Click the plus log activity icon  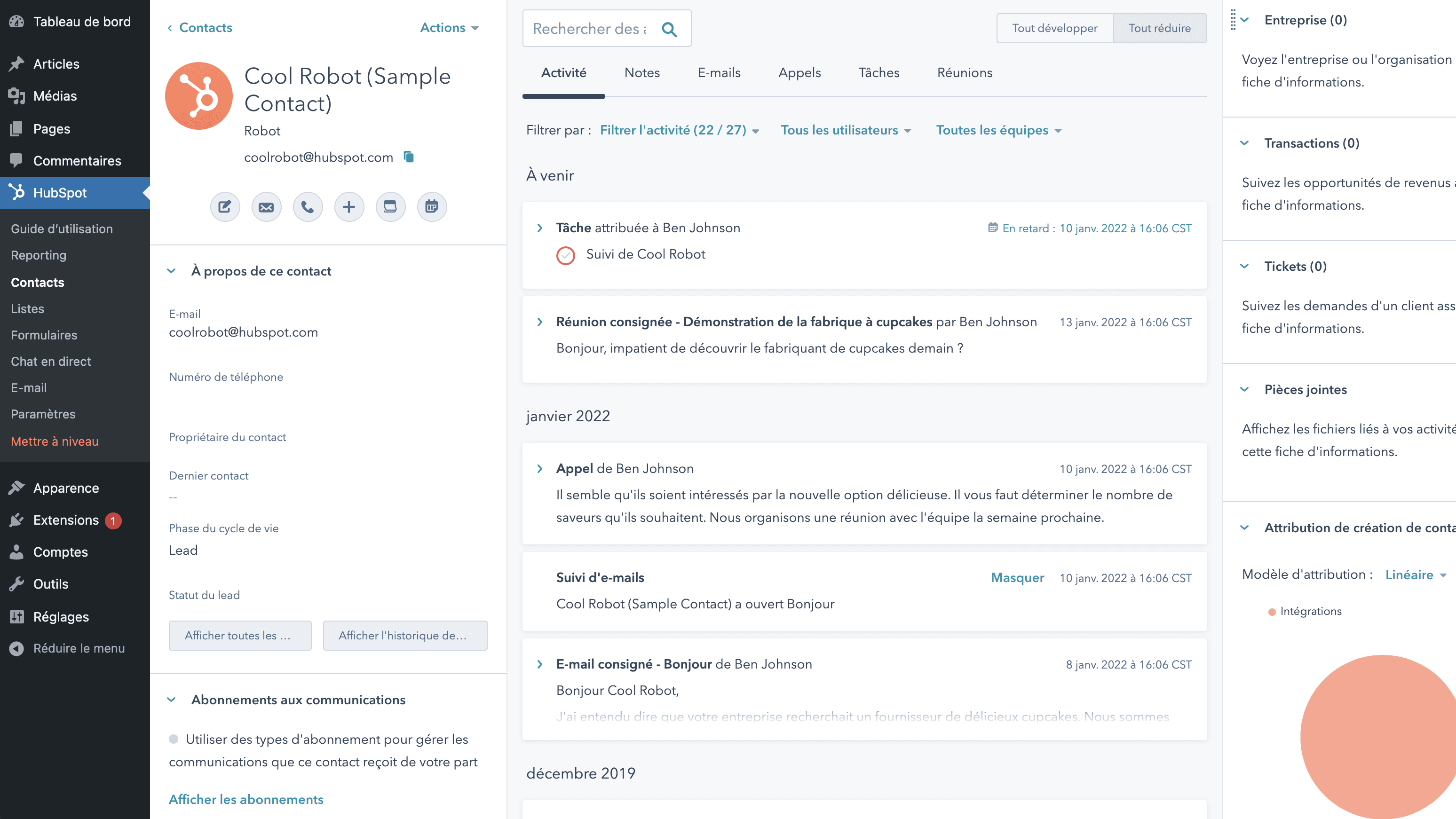pyautogui.click(x=349, y=207)
